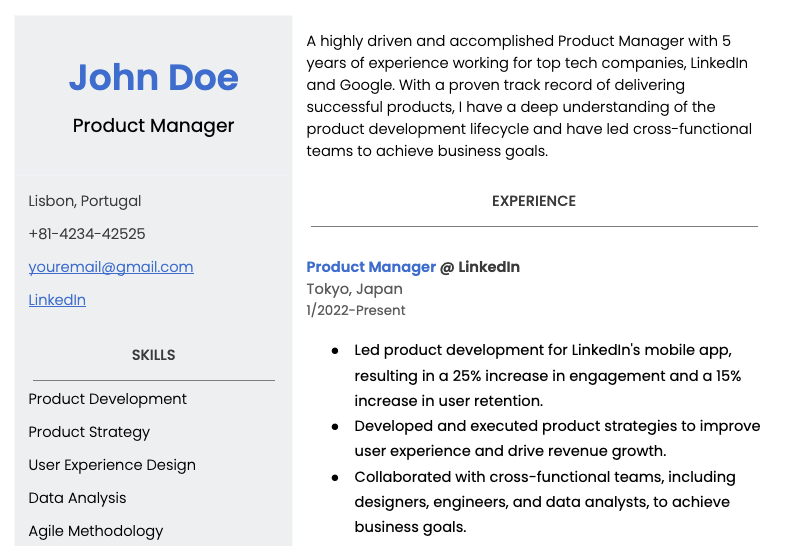788x546 pixels.
Task: Select the Agile Methodology skill
Action: pos(95,531)
